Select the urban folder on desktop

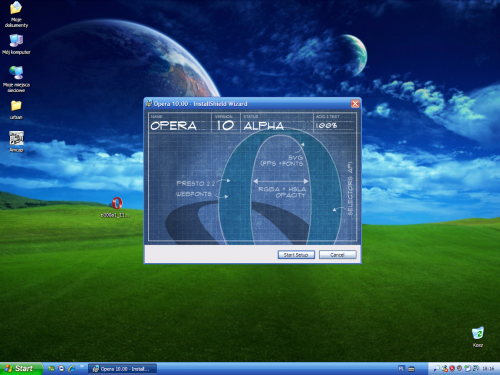point(16,110)
